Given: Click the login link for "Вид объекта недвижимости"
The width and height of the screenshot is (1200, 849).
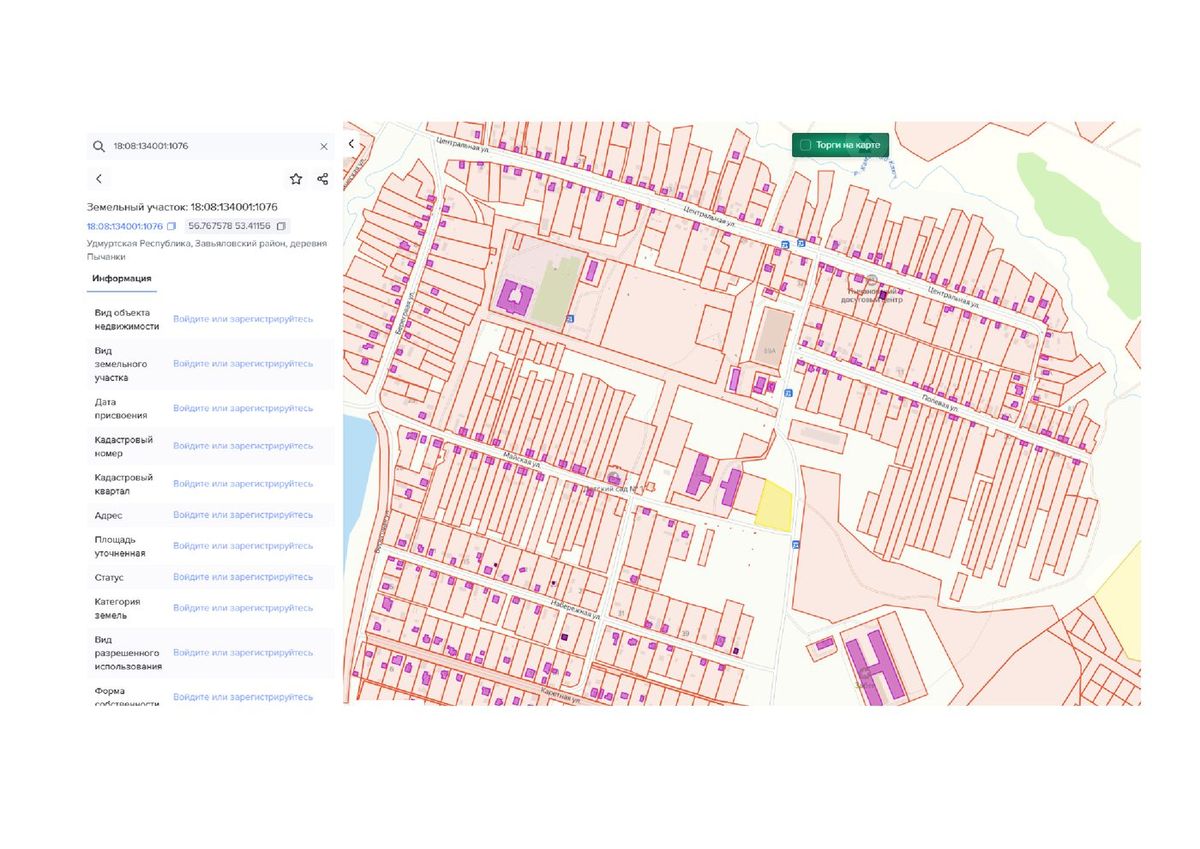Looking at the screenshot, I should pyautogui.click(x=243, y=319).
